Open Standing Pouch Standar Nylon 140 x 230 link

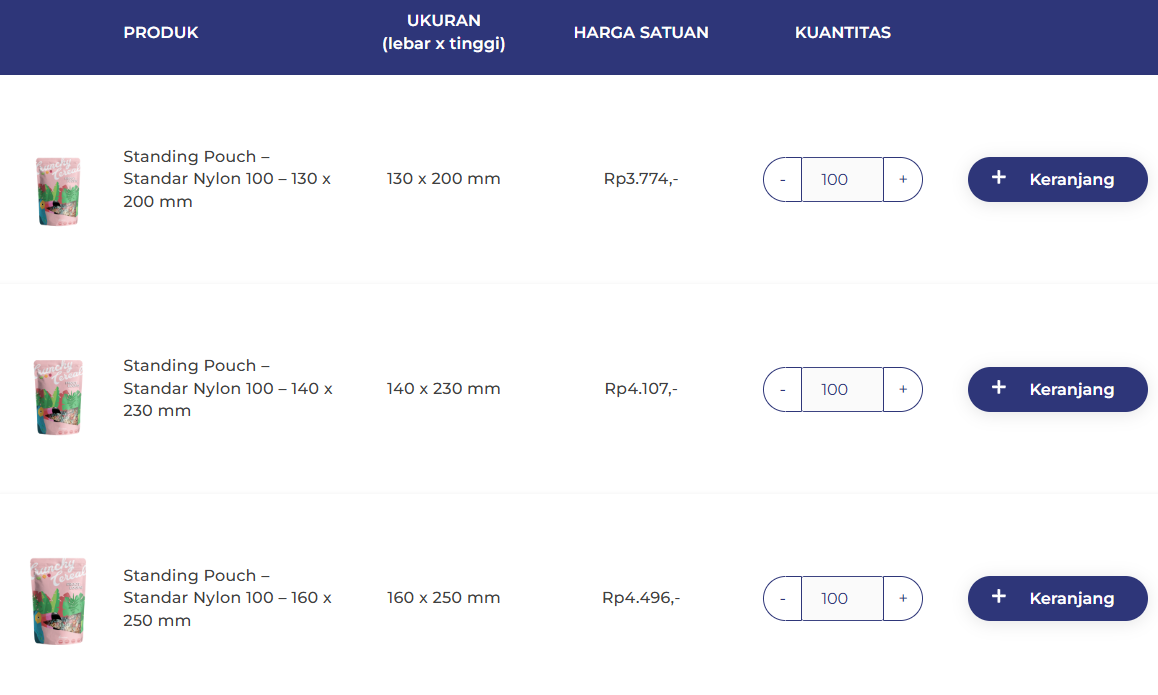click(227, 388)
